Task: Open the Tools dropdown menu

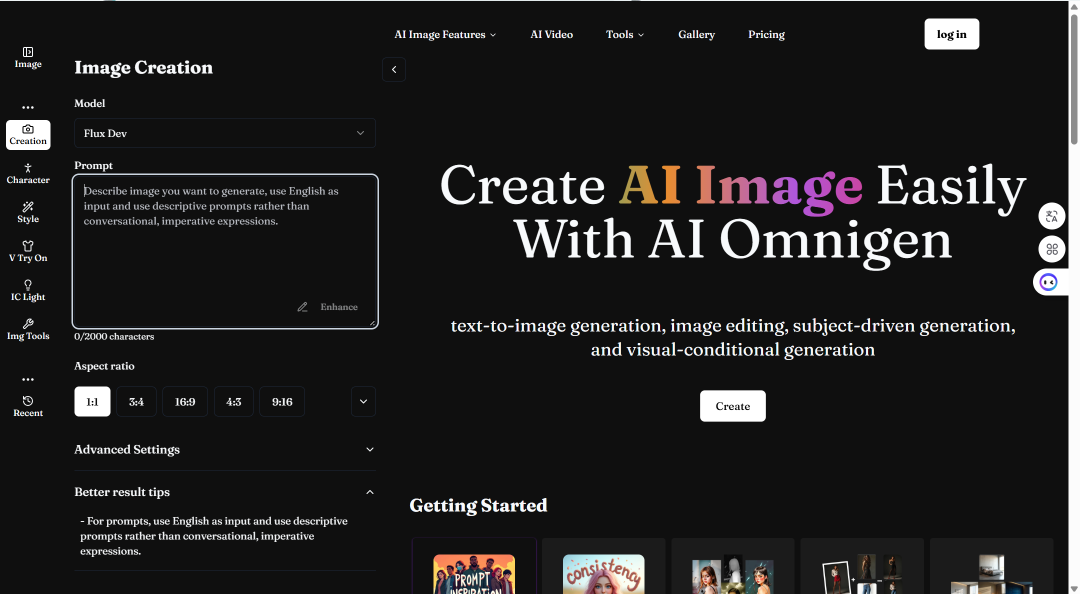Action: click(625, 34)
